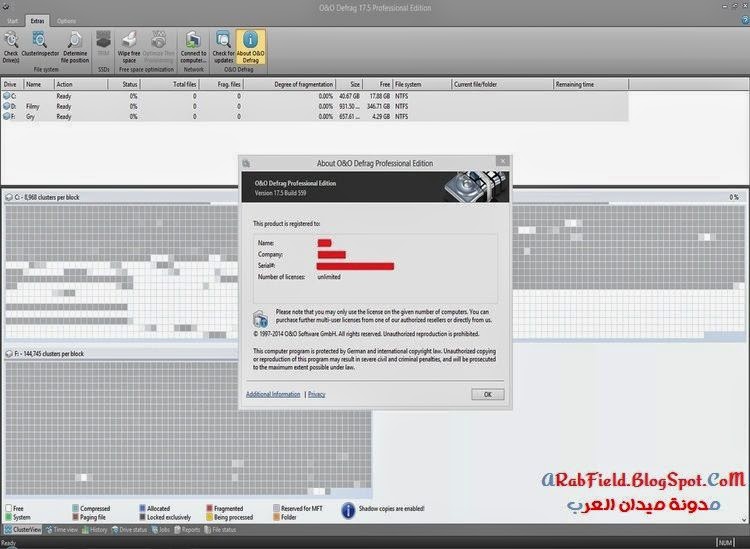Select Determine file position tool
The height and width of the screenshot is (549, 750).
75,47
